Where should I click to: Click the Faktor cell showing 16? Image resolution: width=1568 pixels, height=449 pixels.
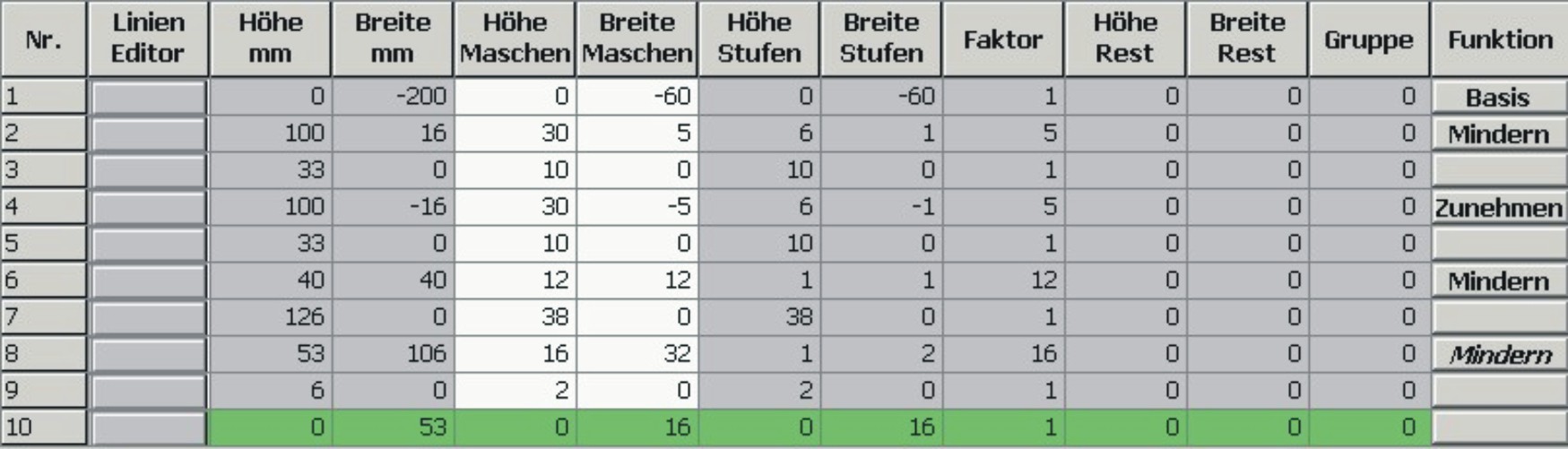click(x=1002, y=354)
